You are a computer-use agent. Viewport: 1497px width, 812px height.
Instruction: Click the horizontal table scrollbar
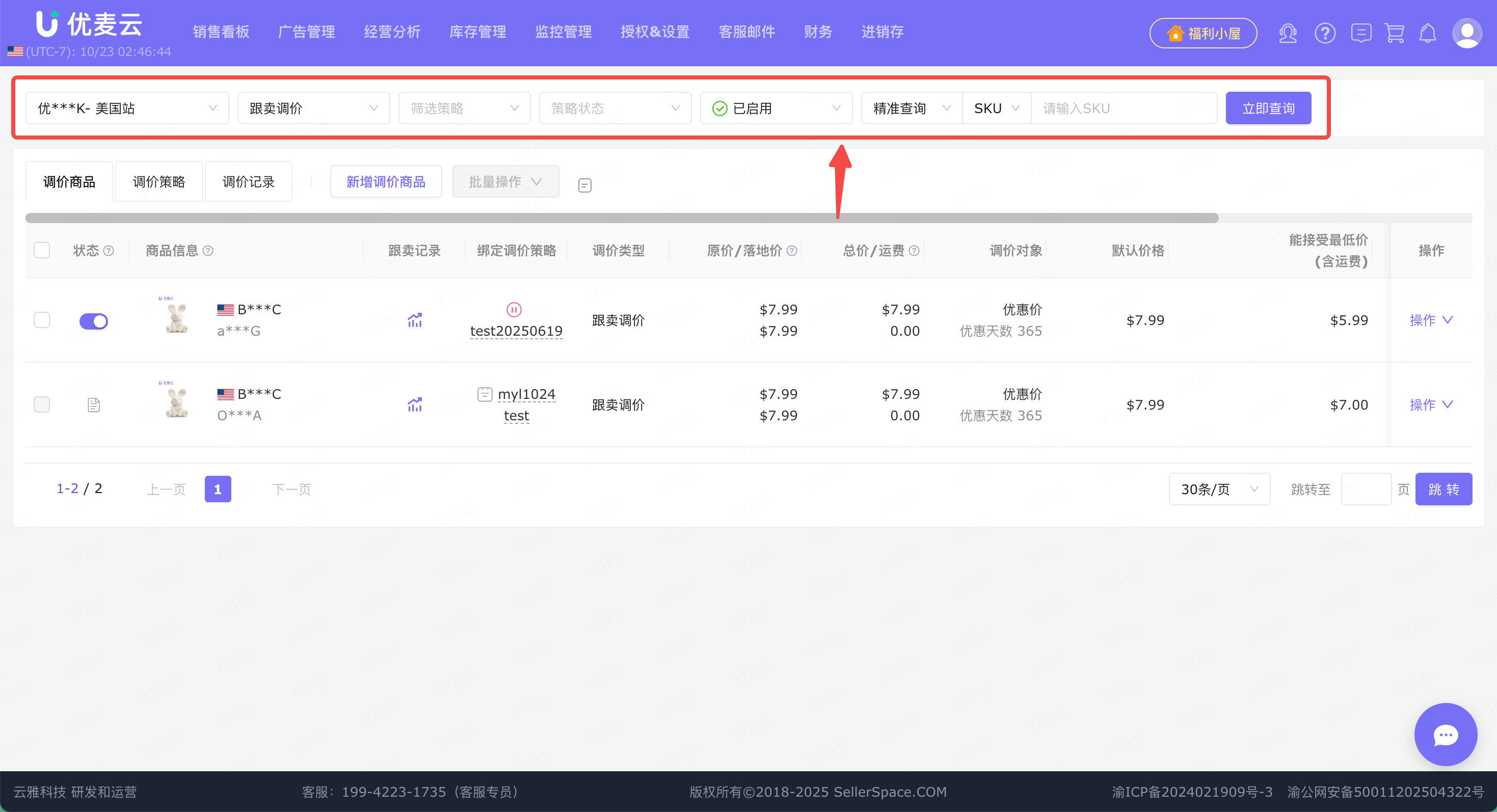[x=622, y=218]
